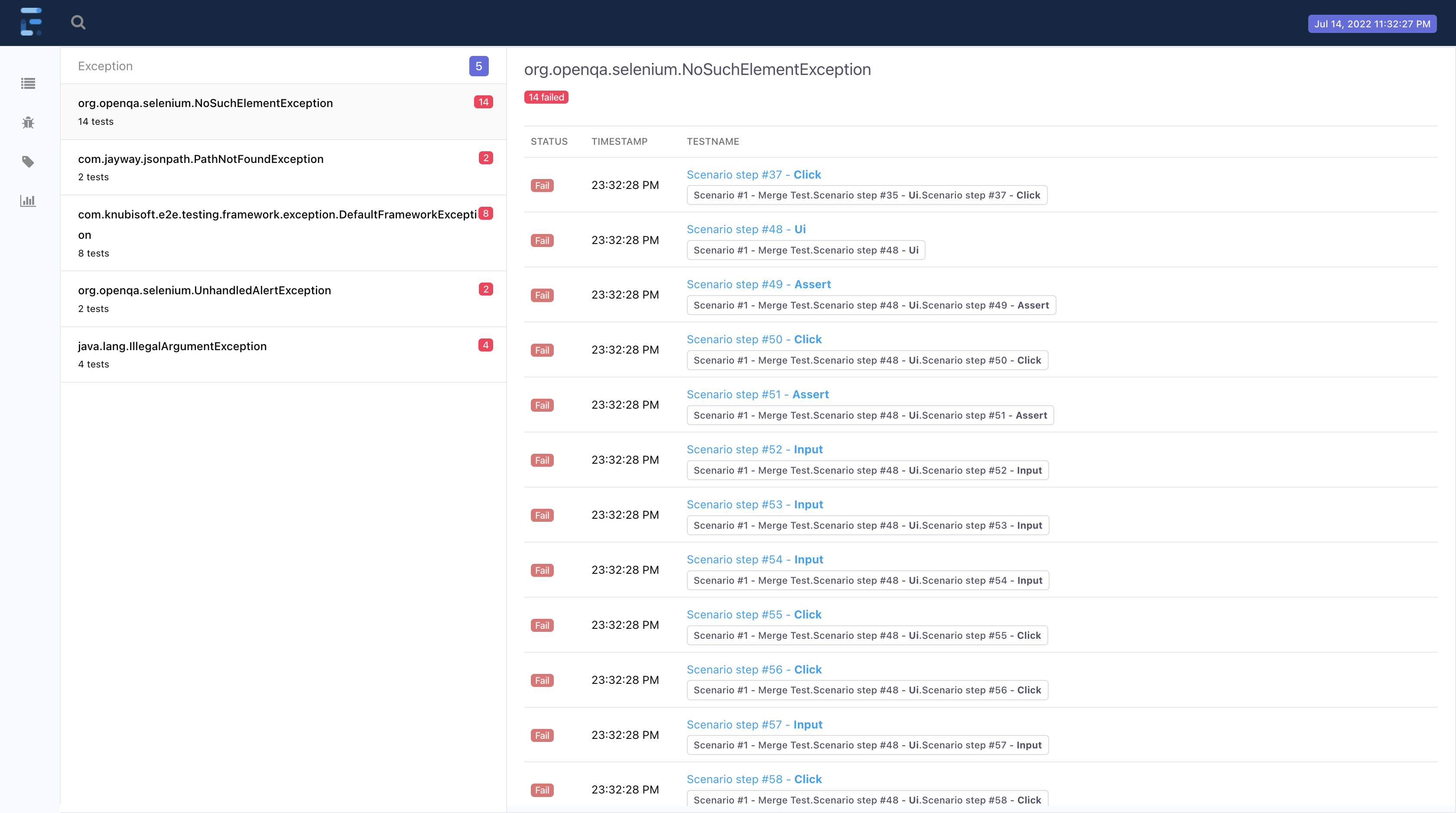
Task: Click the timestamp 23:32:28 PM for step #49
Action: (x=625, y=295)
